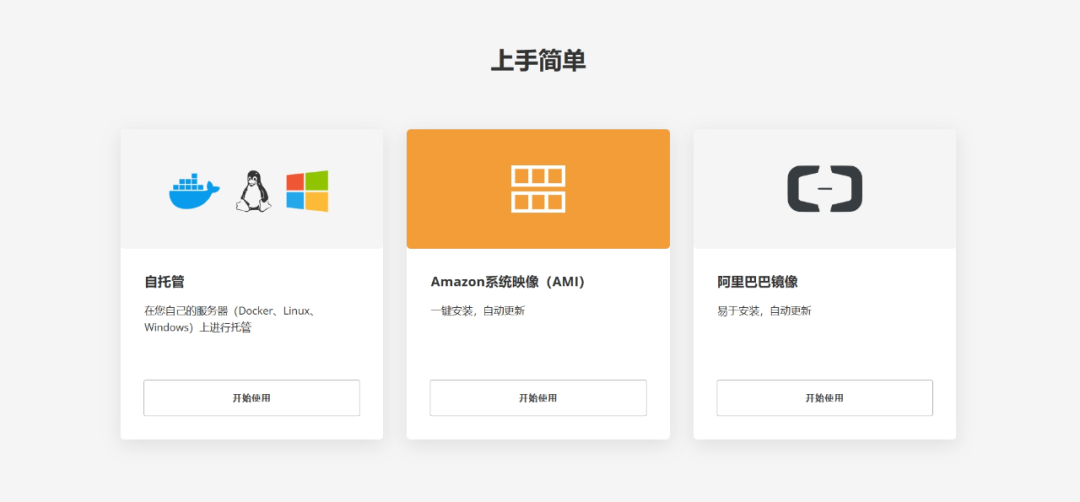Image resolution: width=1080 pixels, height=502 pixels.
Task: Click 一键安装，自动更新 description text
Action: pos(477,311)
